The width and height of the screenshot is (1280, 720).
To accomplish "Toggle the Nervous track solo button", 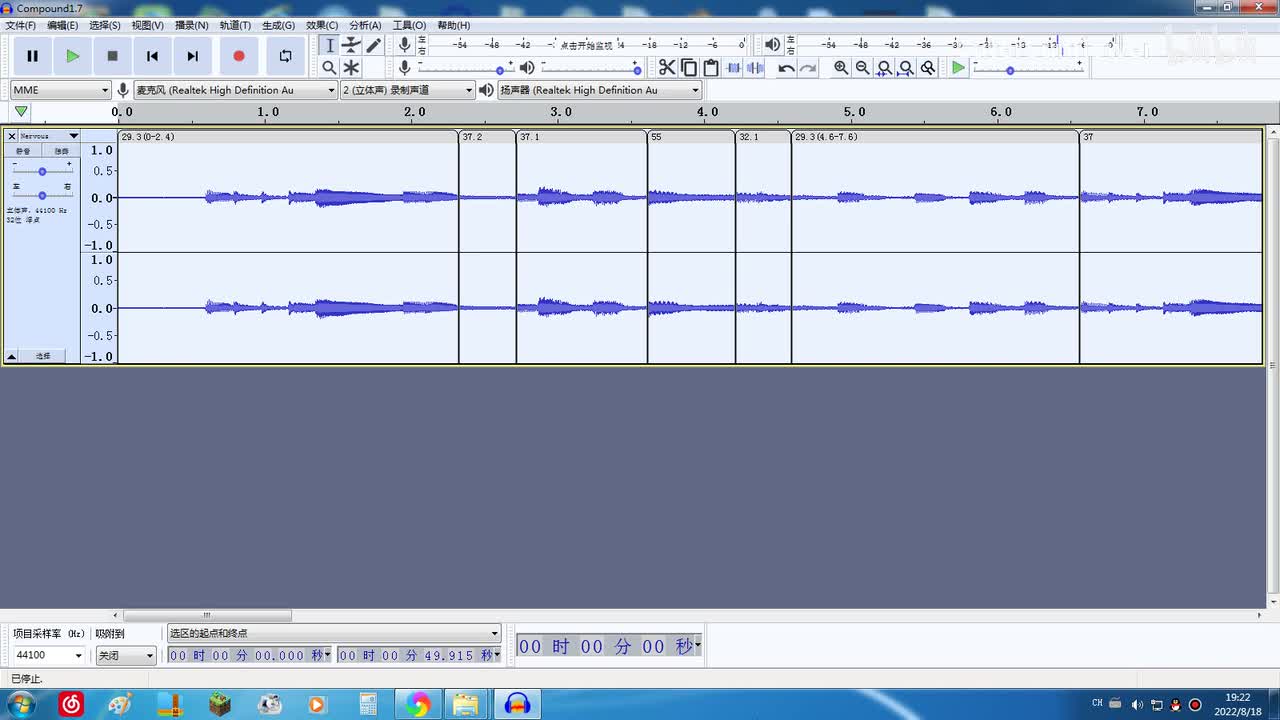I will click(x=62, y=151).
